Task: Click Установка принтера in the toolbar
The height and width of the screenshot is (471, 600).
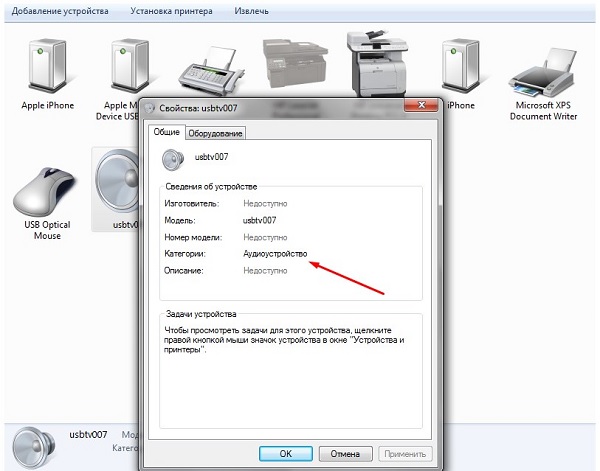Action: point(171,11)
